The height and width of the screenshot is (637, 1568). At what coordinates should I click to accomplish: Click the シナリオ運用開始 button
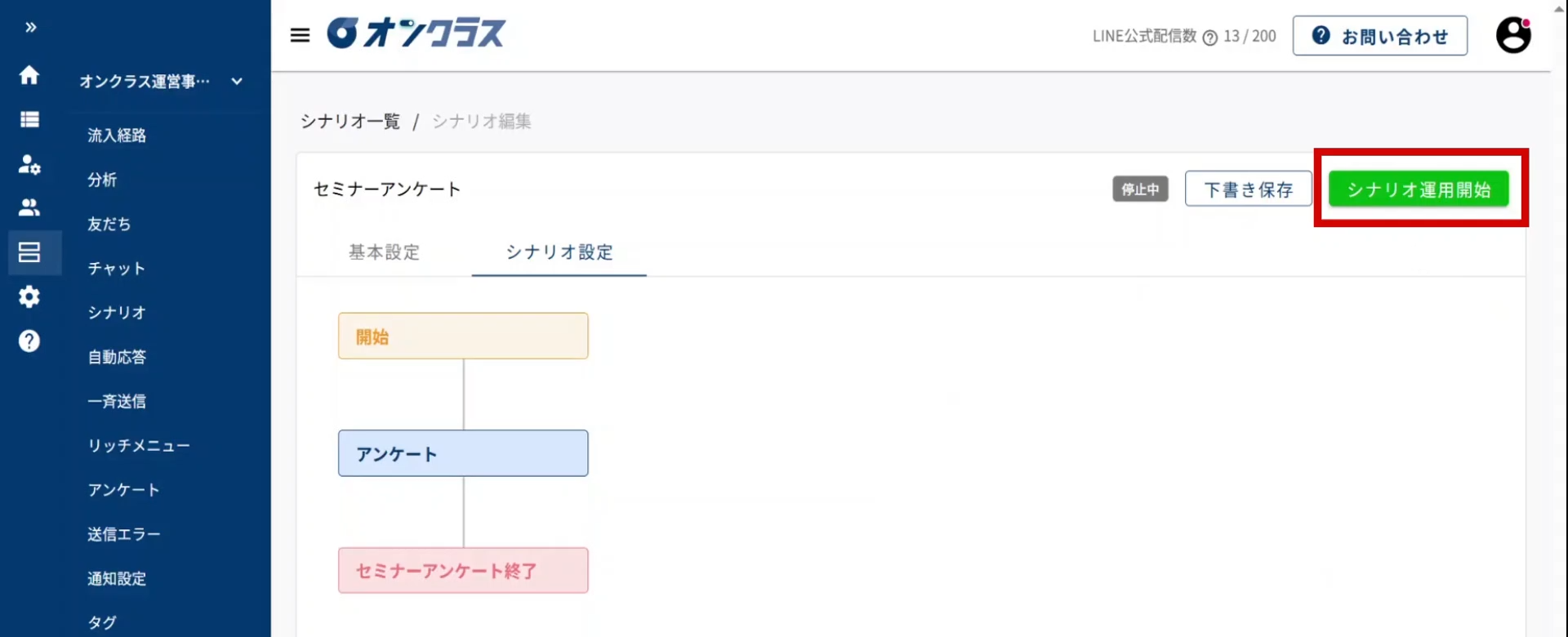coord(1419,189)
